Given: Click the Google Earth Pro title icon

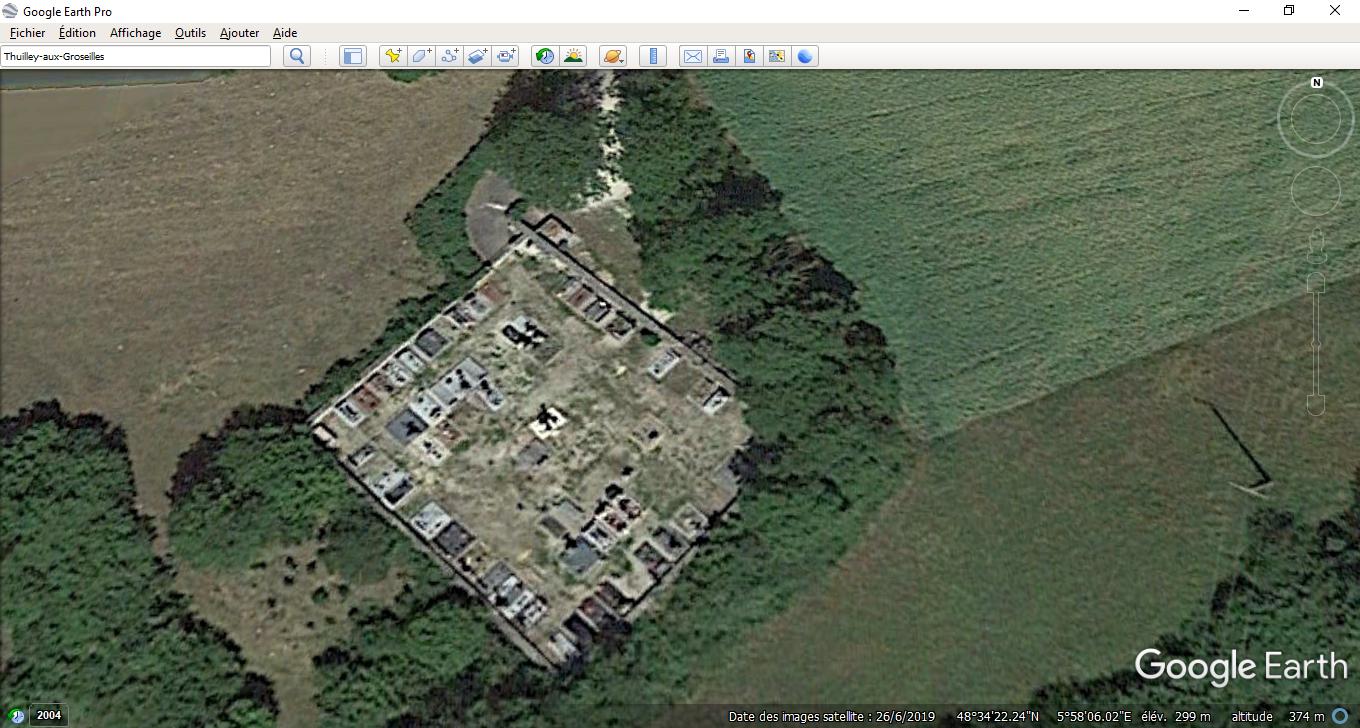Looking at the screenshot, I should pyautogui.click(x=10, y=11).
